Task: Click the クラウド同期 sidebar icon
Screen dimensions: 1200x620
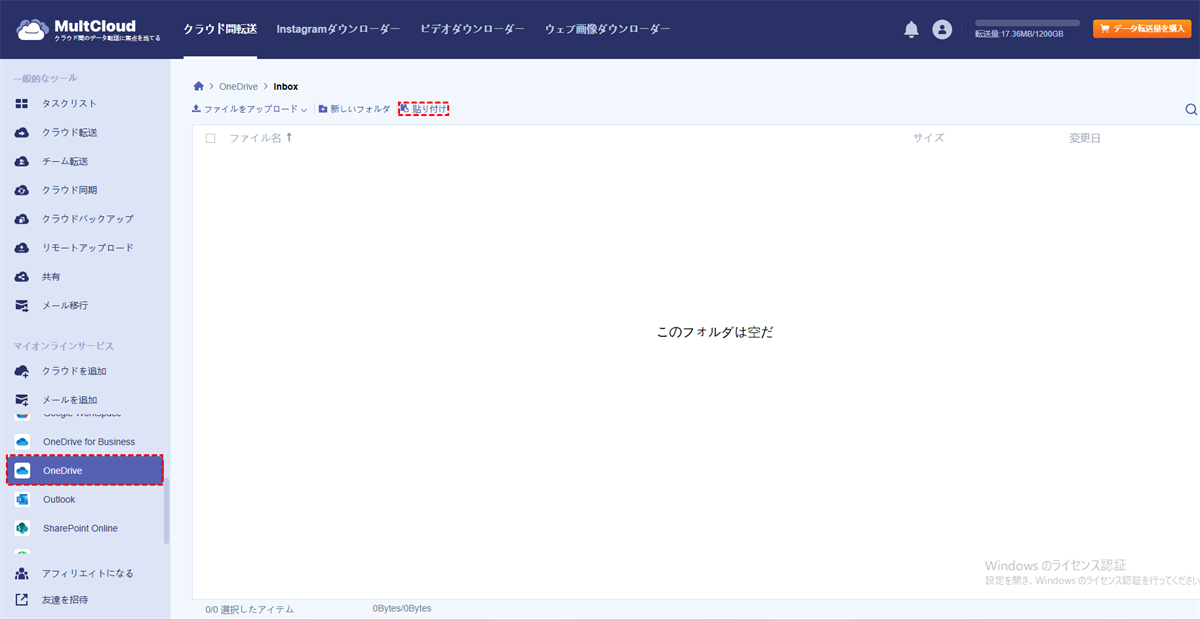Action: tap(22, 190)
